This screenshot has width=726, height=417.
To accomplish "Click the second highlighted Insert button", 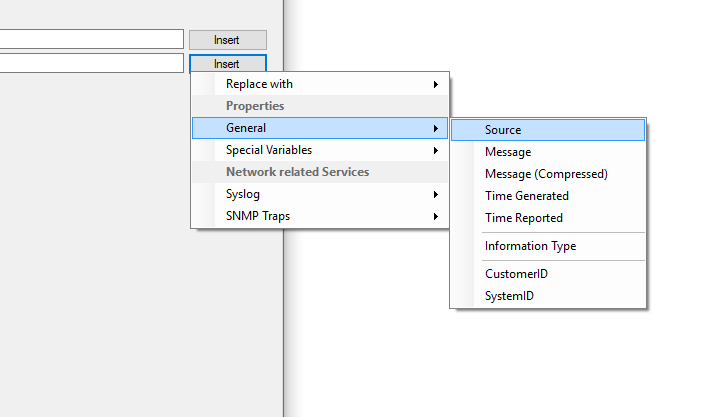I will pos(228,63).
